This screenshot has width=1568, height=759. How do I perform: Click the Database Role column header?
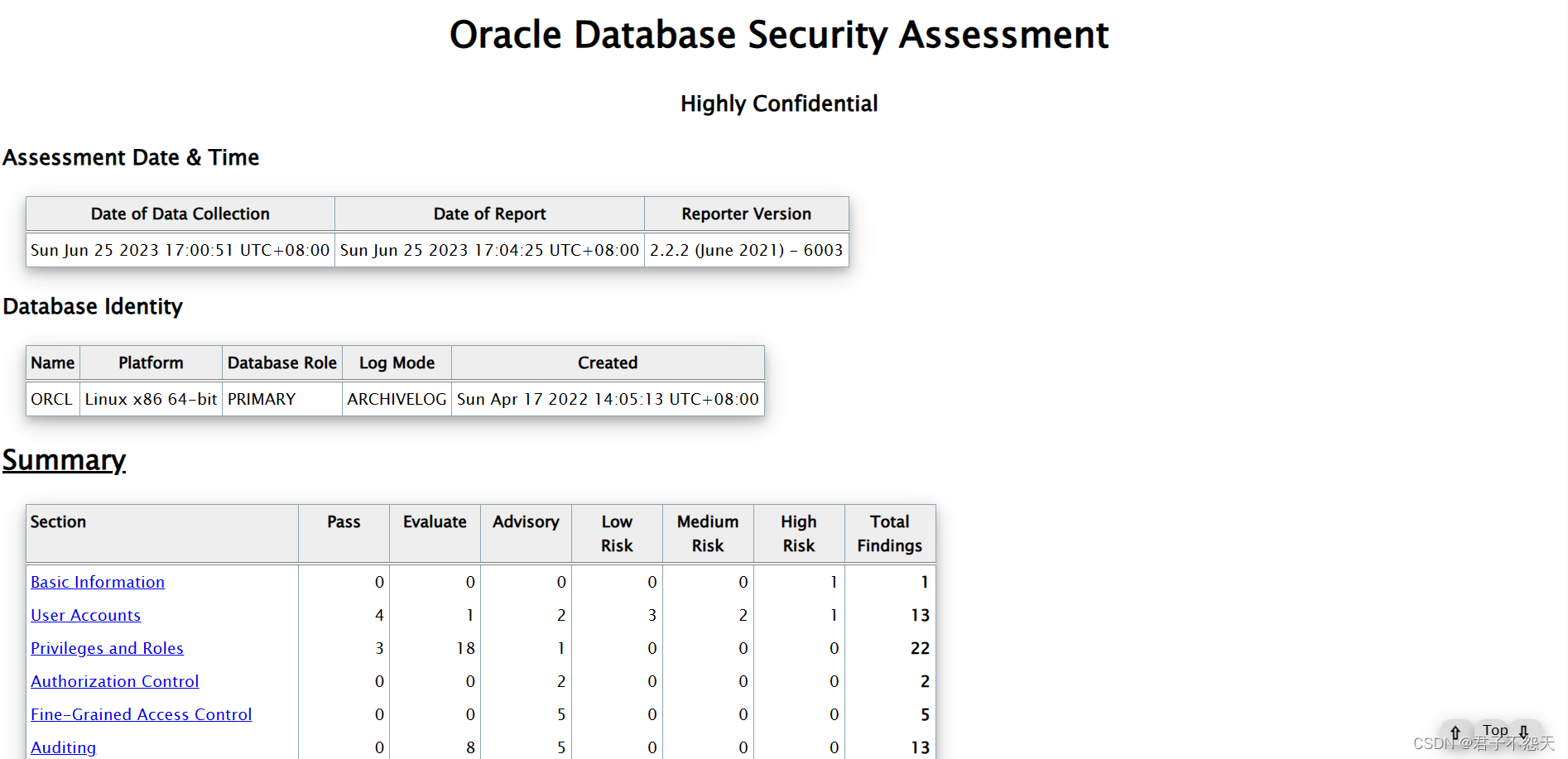click(282, 363)
